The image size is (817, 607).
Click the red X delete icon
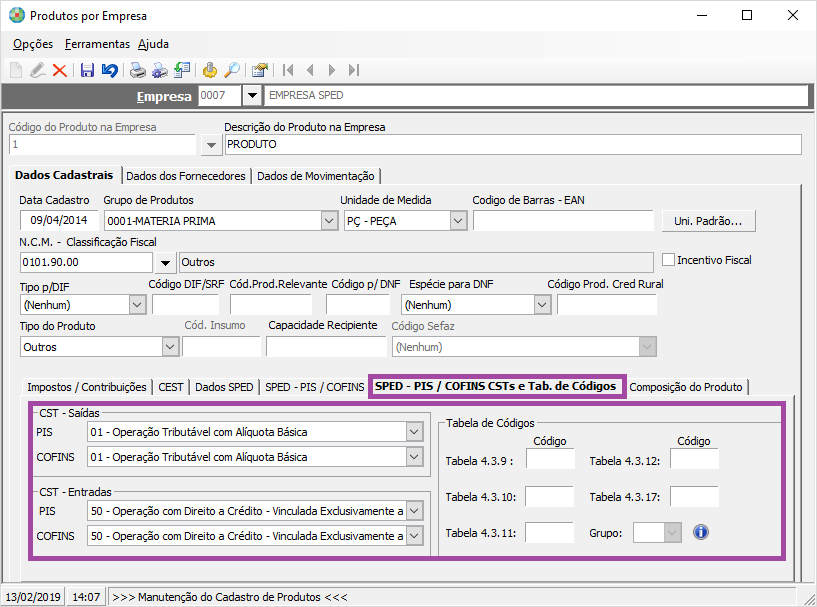point(60,70)
